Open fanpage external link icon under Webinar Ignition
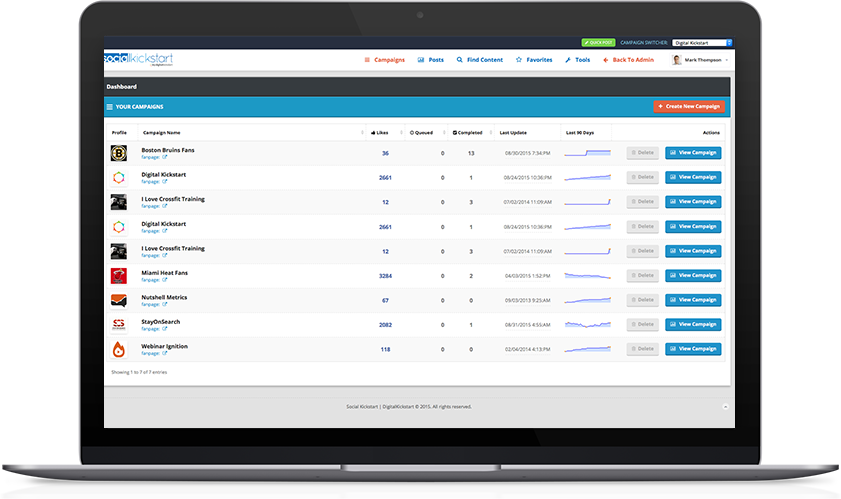Screen dimensions: 841x499 click(x=165, y=353)
